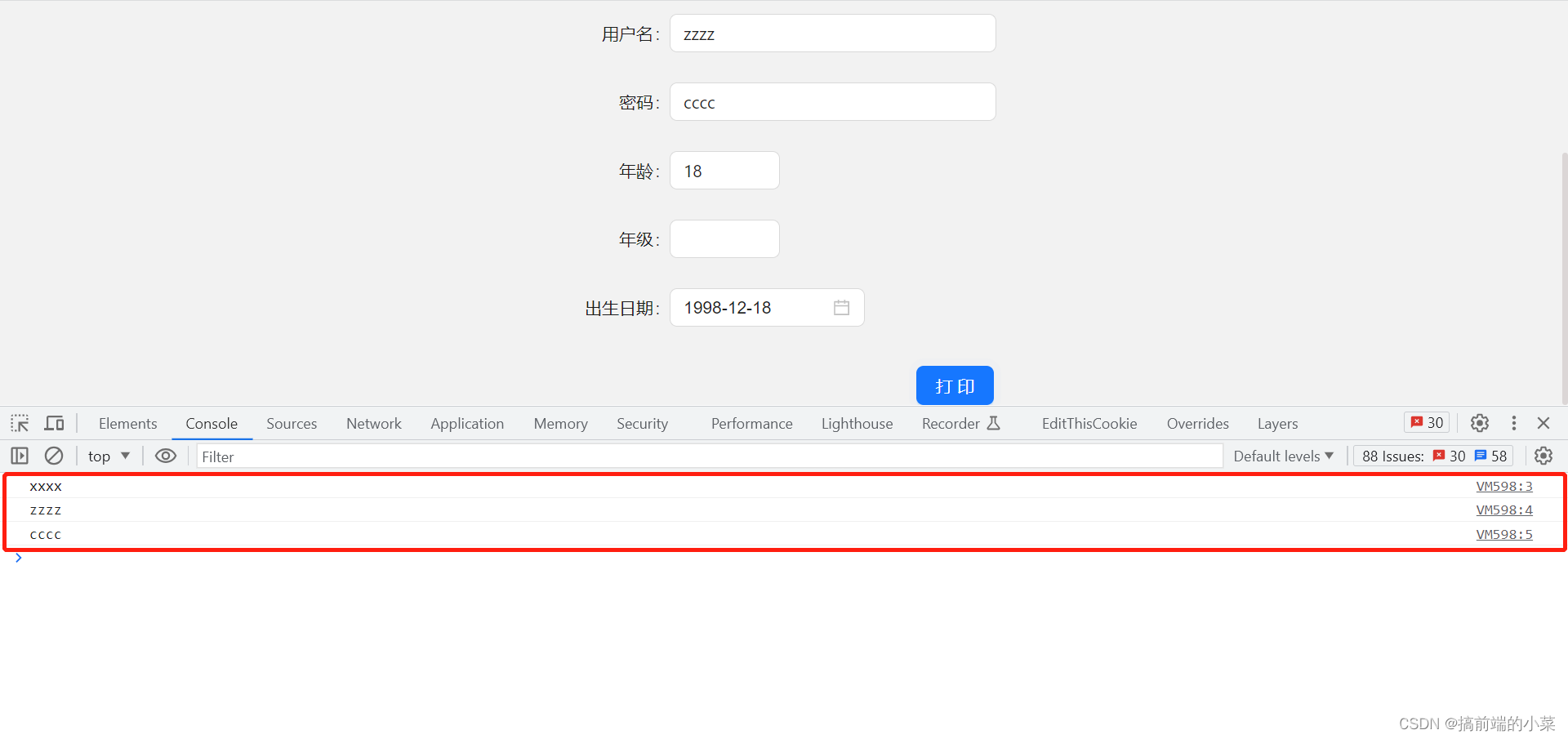Screen dimensions: 1568x739
Task: Switch to the Network tab
Action: tap(373, 423)
